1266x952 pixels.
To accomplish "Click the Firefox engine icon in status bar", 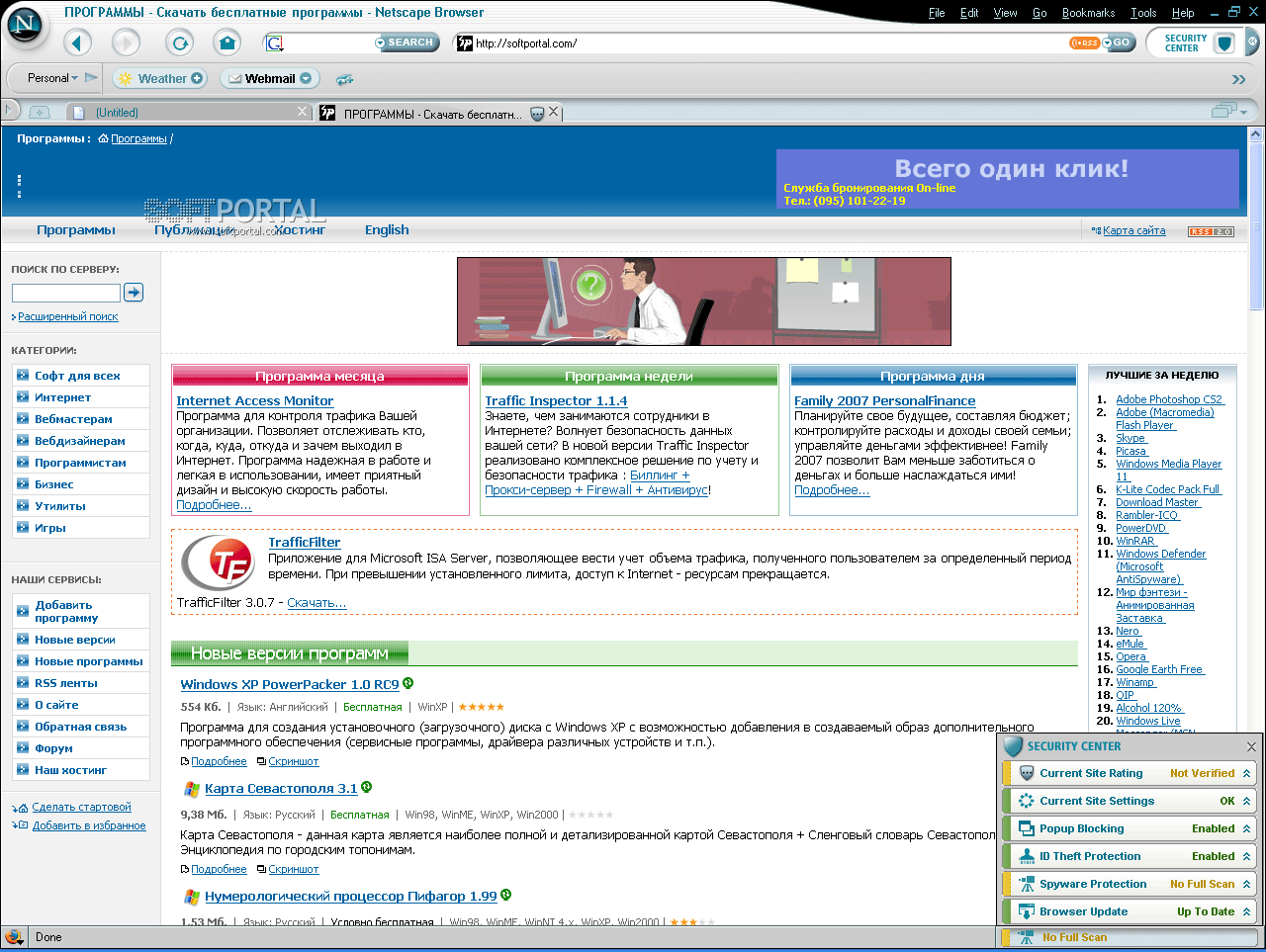I will click(x=14, y=936).
